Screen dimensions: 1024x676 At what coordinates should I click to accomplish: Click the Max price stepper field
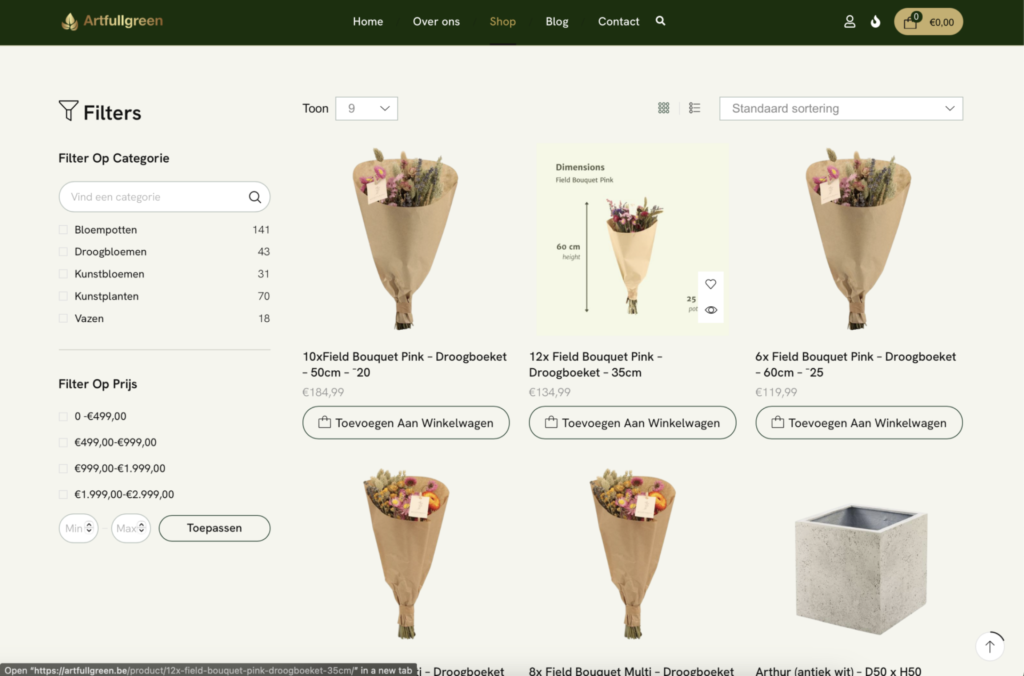[131, 528]
